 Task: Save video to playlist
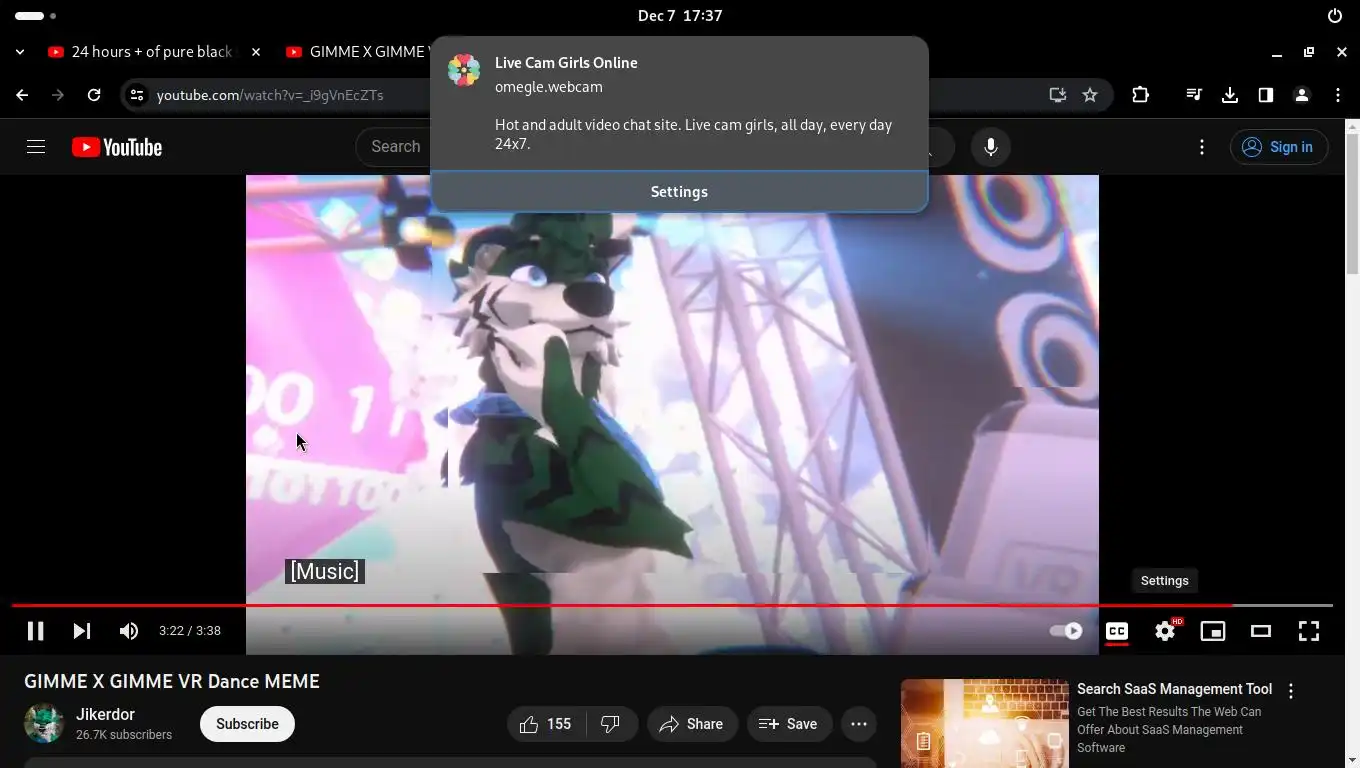[x=789, y=724]
